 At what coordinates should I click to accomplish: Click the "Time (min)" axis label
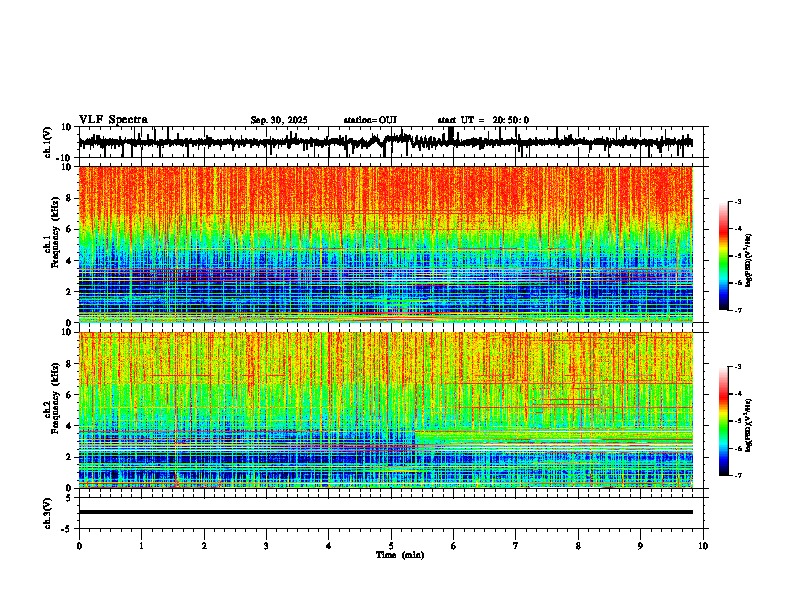pos(400,555)
